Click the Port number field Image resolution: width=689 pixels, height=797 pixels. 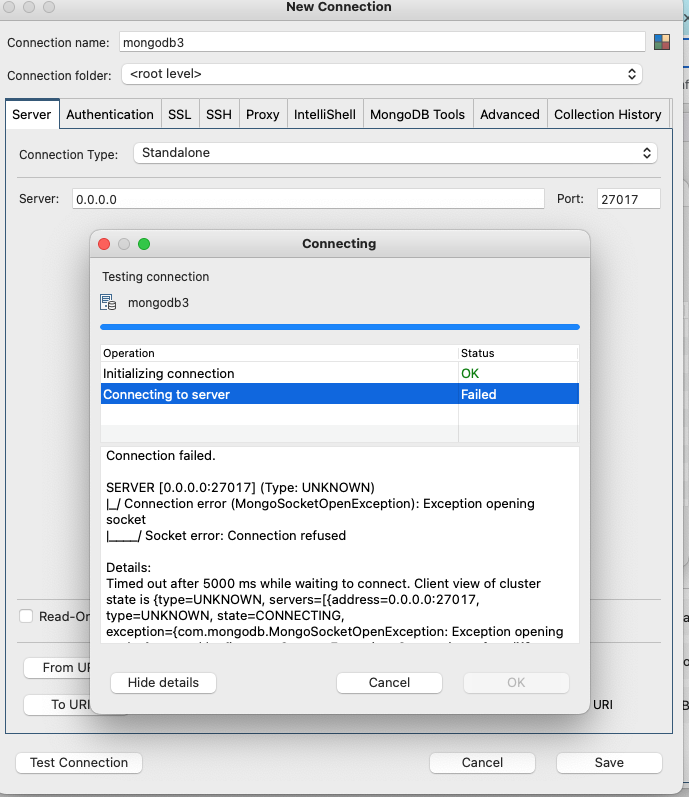coord(628,199)
